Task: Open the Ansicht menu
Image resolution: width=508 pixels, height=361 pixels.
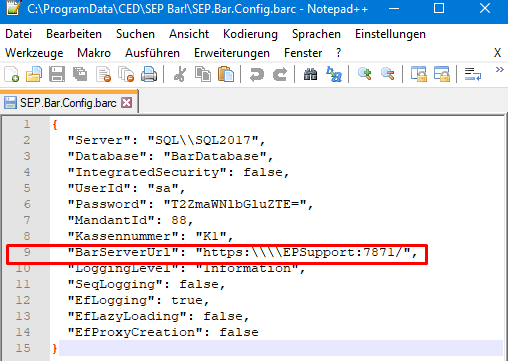Action: click(189, 34)
